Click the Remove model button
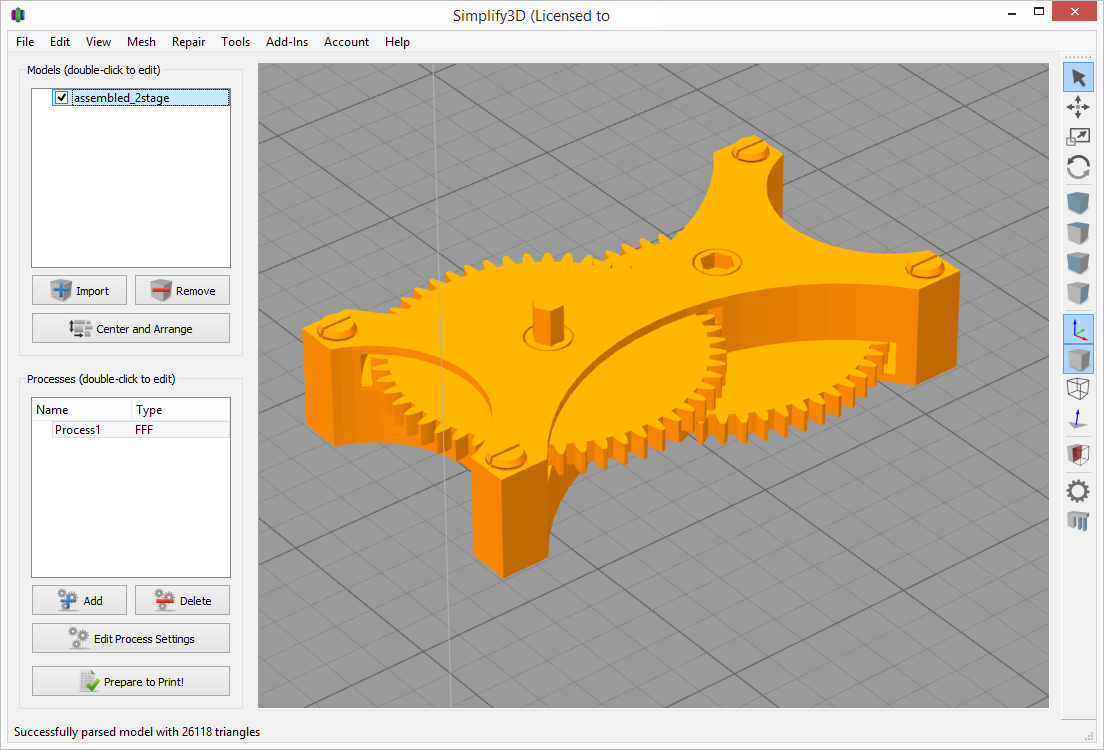 [182, 290]
